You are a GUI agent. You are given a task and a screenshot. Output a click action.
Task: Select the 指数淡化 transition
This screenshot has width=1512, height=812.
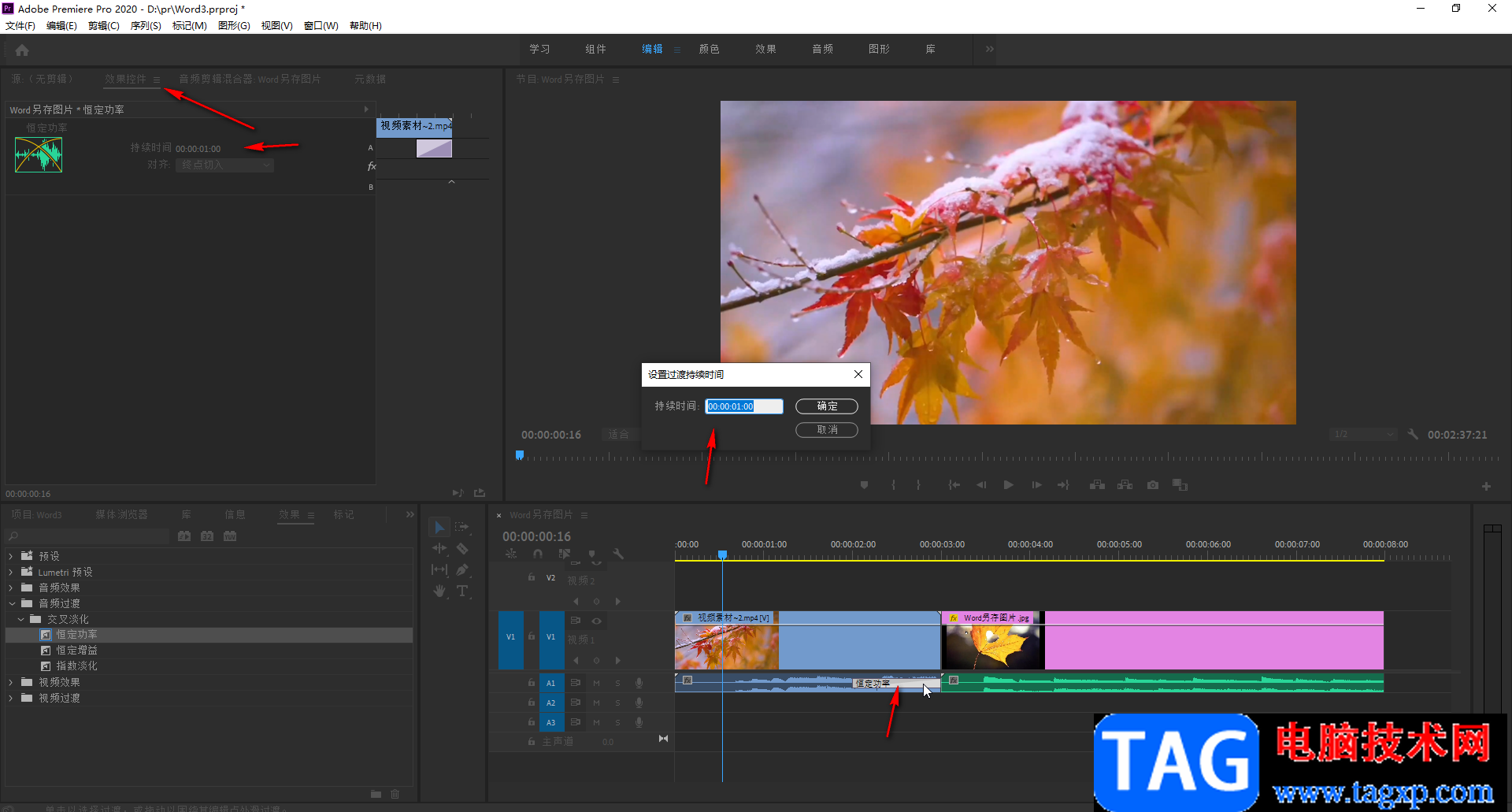tap(77, 666)
